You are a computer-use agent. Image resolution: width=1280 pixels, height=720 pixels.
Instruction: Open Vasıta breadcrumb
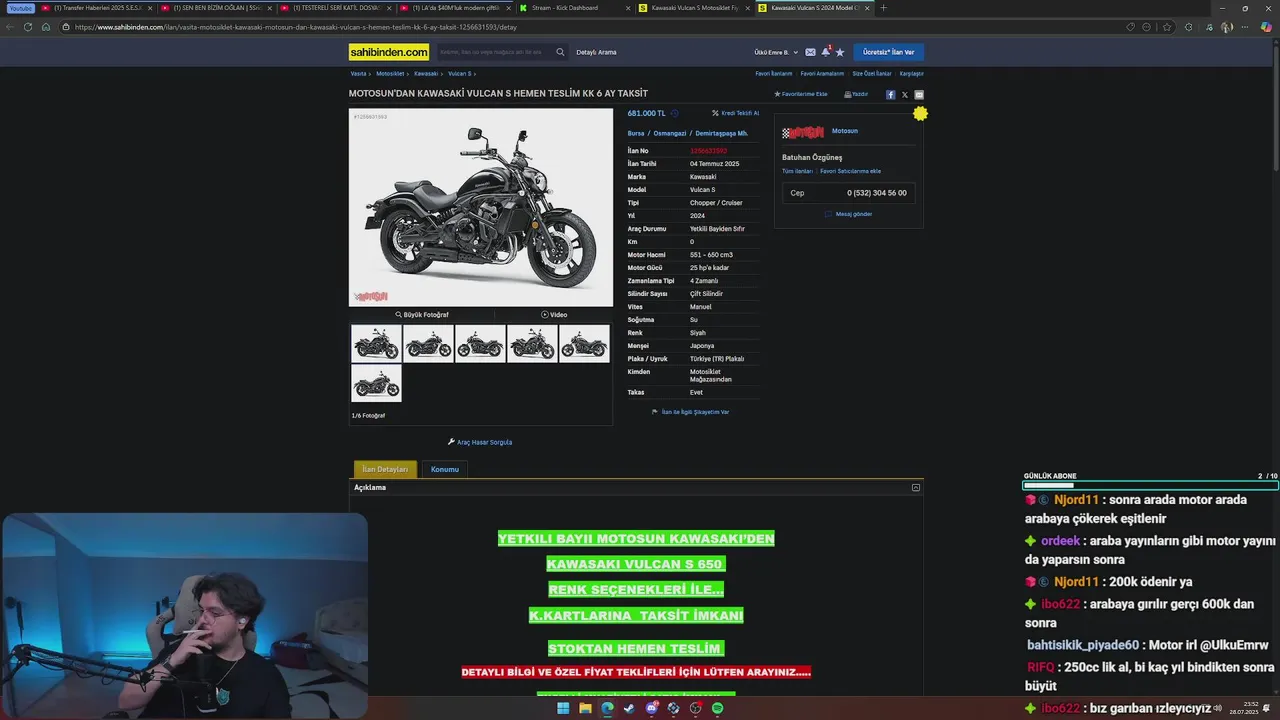pos(358,74)
